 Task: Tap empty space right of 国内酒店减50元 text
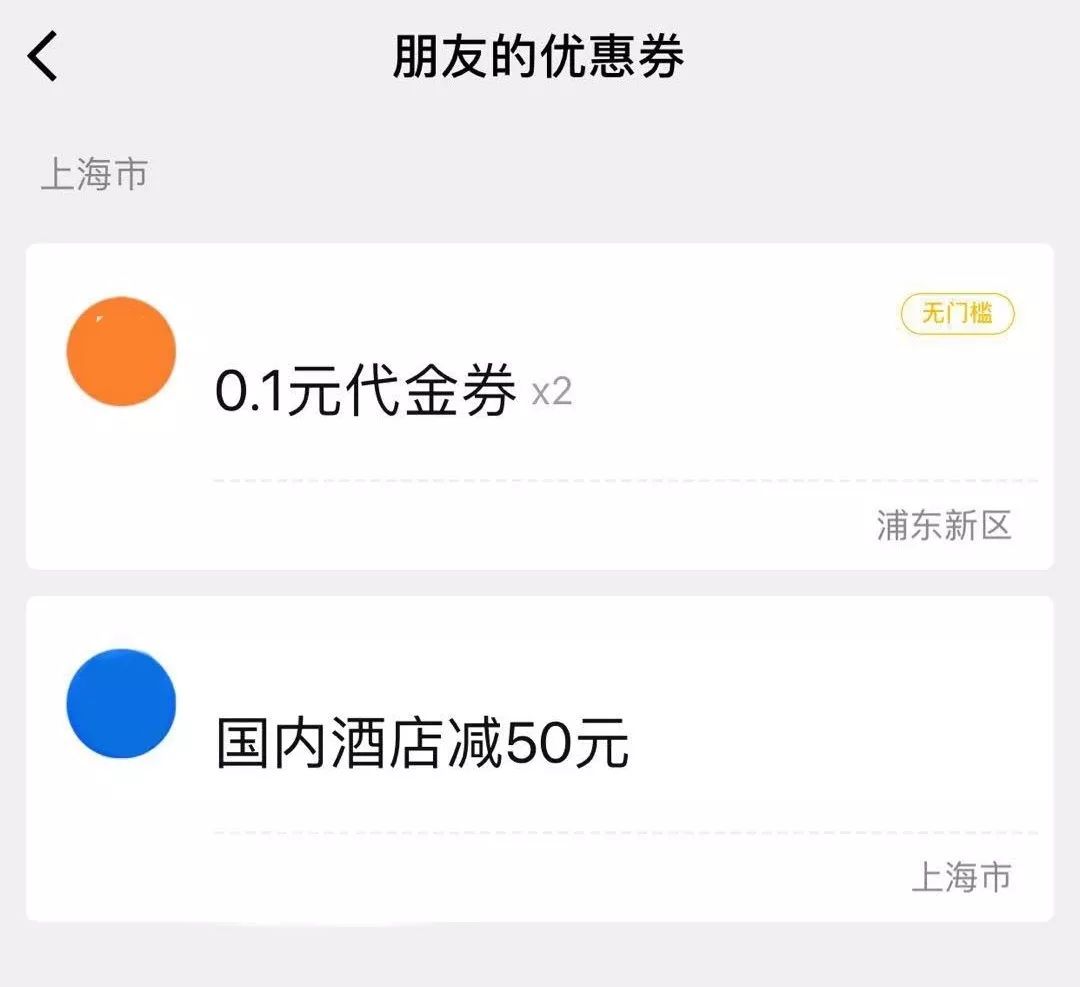tap(830, 744)
